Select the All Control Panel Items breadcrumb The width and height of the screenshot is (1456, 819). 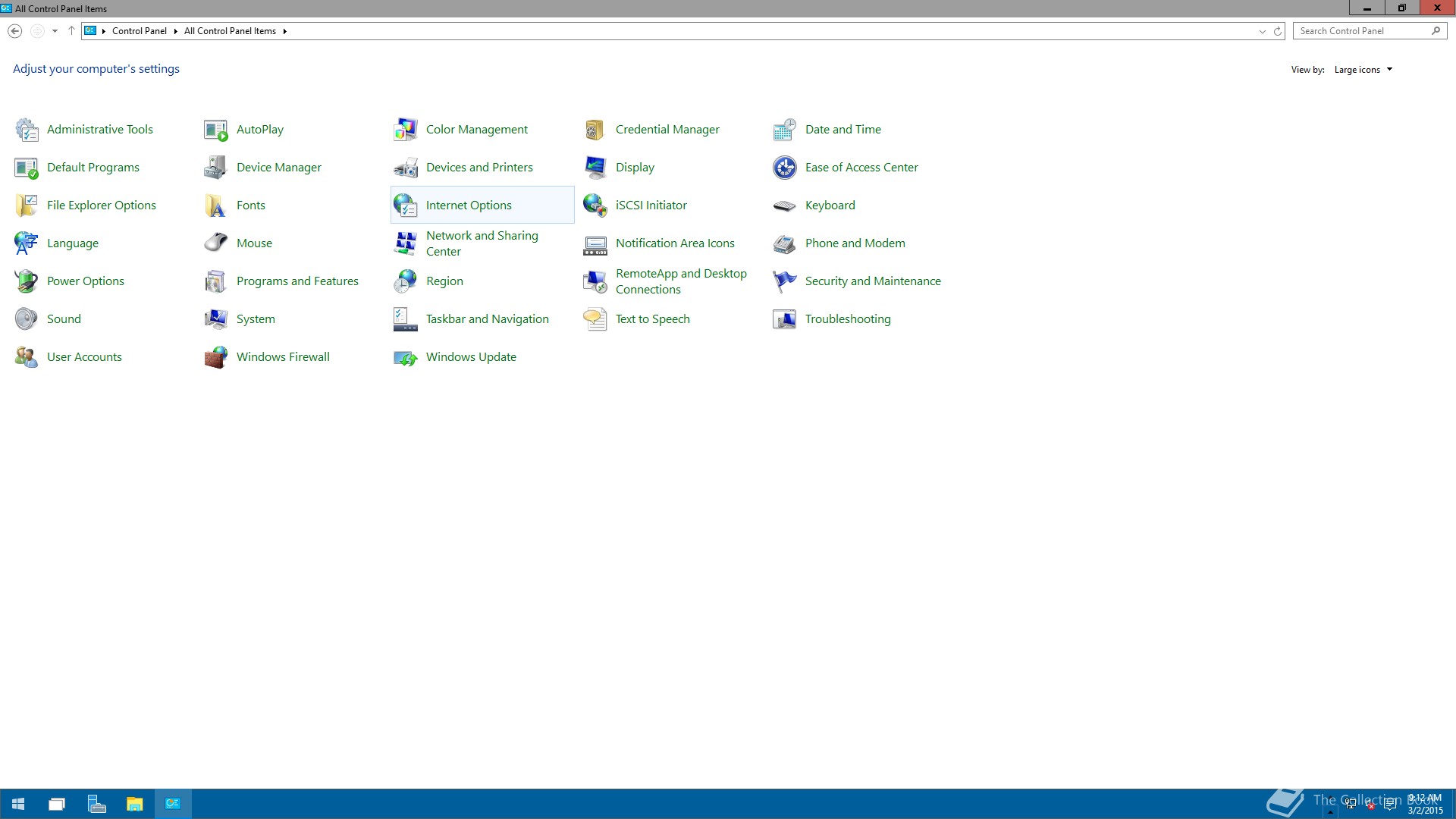coord(230,31)
